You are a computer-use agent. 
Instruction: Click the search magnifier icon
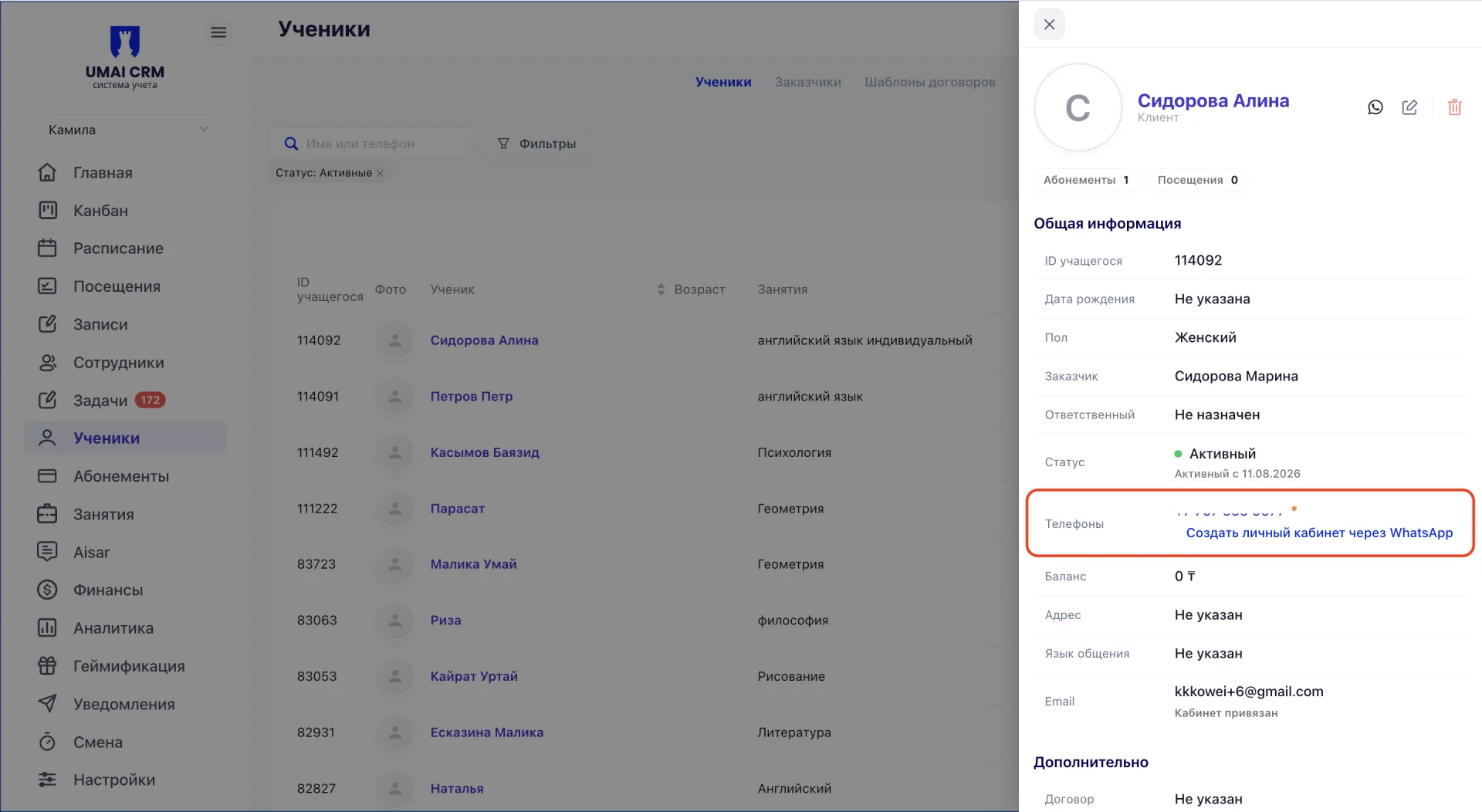[x=291, y=144]
